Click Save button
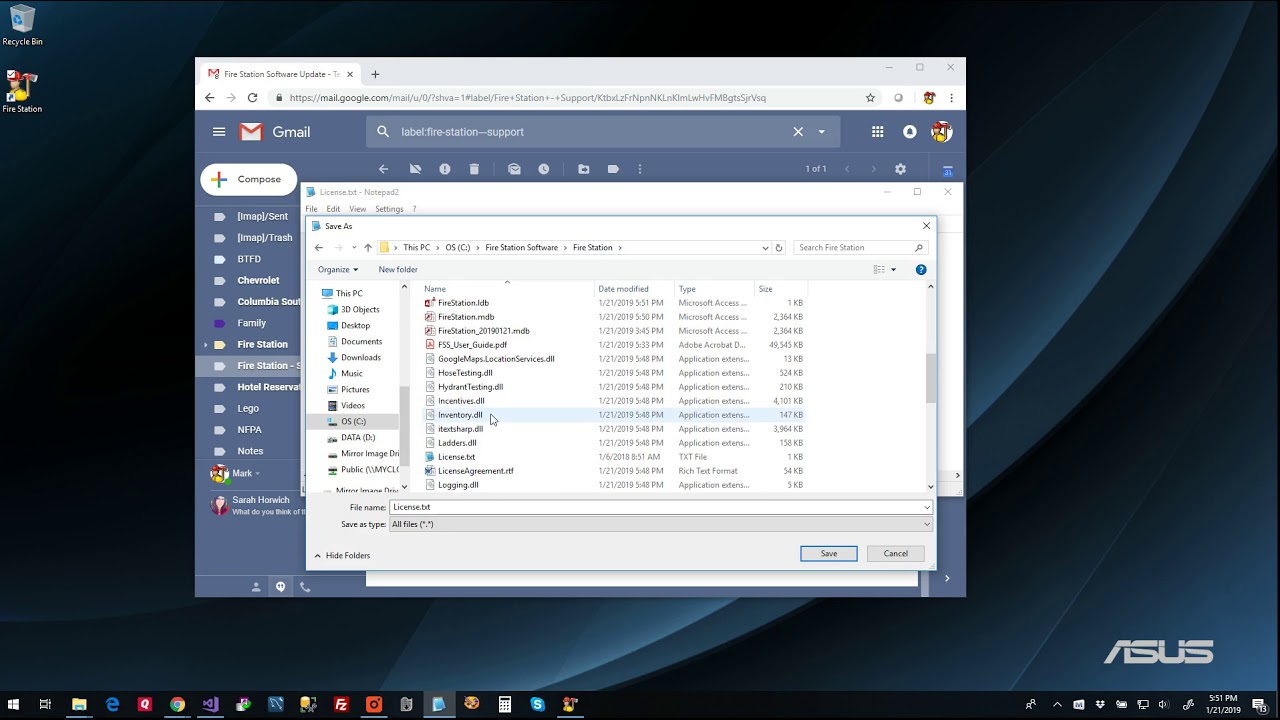Screen dimensions: 1280x720 (829, 553)
